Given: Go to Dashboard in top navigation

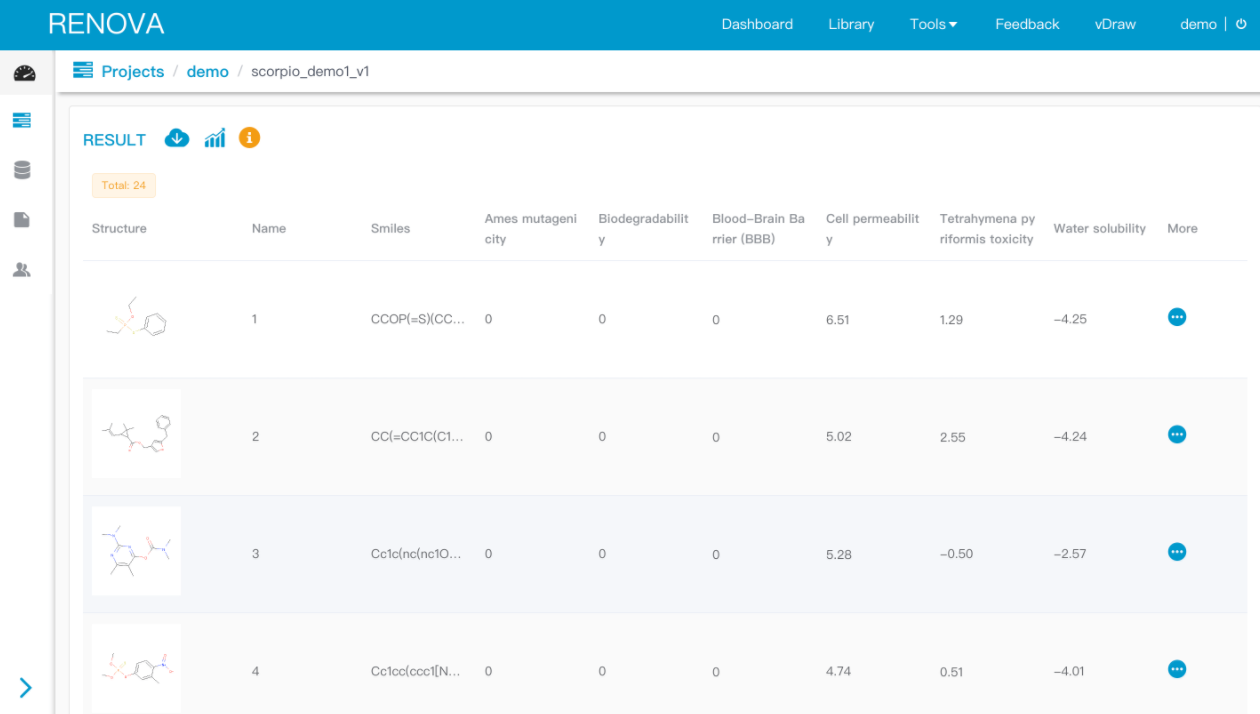Looking at the screenshot, I should tap(757, 24).
